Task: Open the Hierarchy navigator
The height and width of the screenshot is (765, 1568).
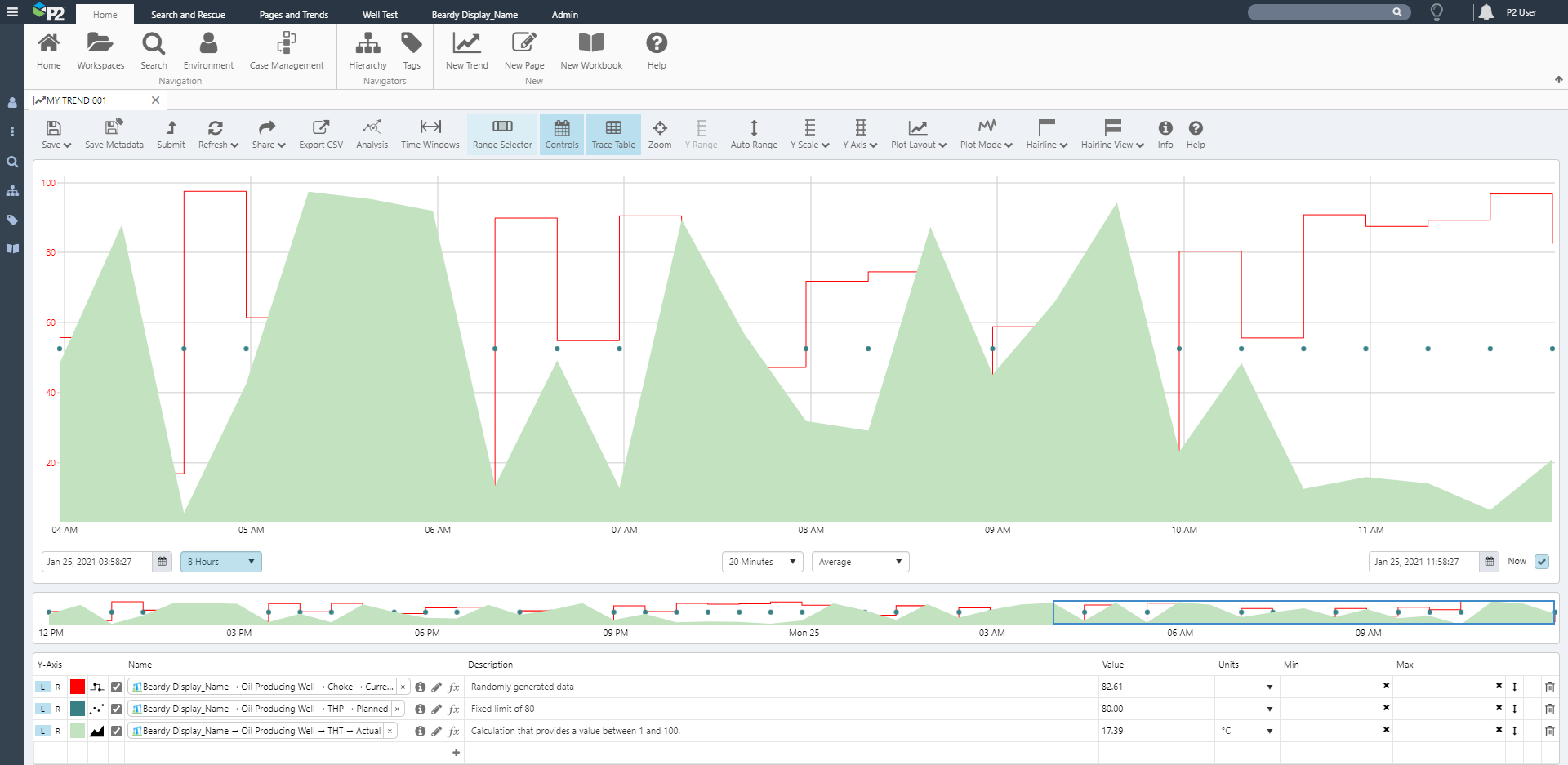Action: point(367,51)
